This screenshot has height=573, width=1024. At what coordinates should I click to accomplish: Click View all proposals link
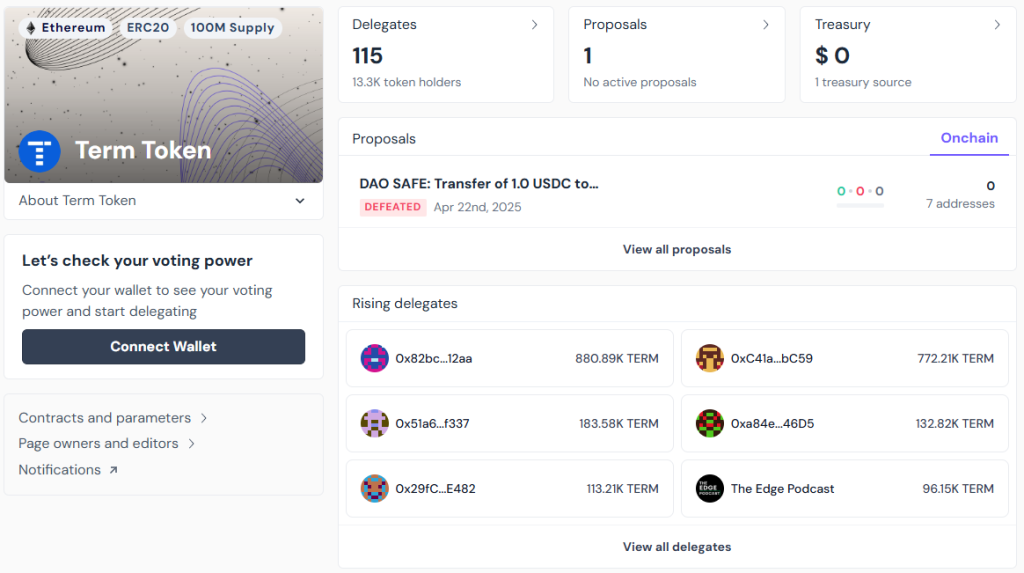coord(676,249)
